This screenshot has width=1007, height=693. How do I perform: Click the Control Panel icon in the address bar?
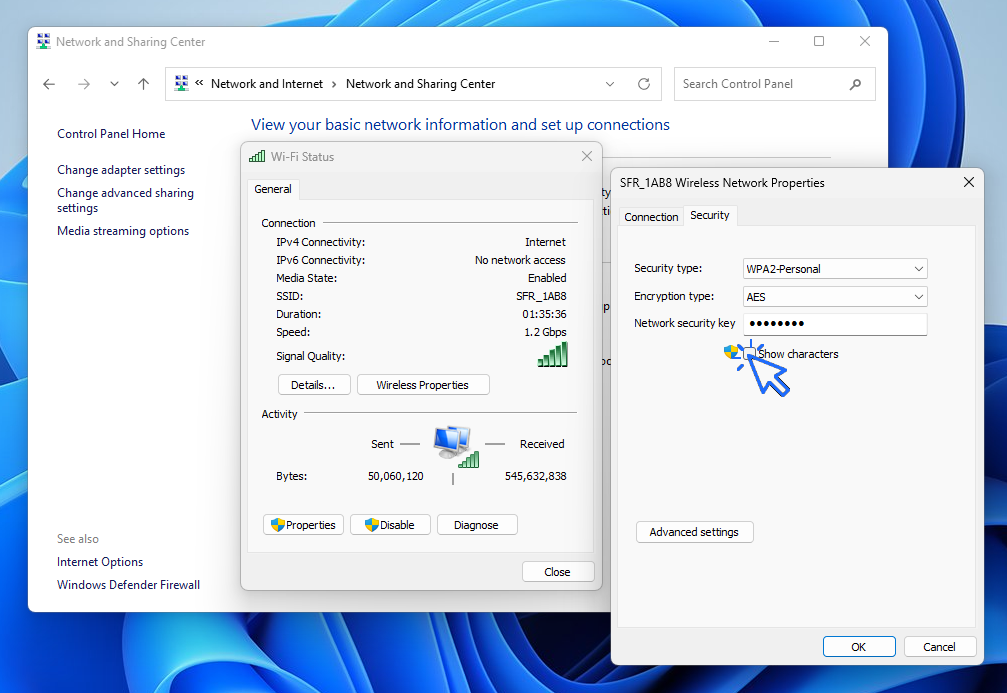(182, 84)
